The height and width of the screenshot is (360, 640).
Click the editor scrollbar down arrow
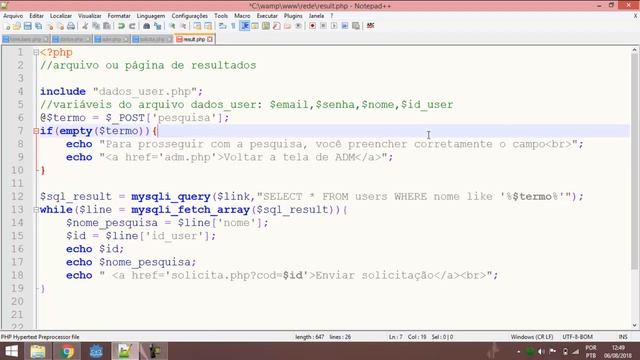click(634, 325)
